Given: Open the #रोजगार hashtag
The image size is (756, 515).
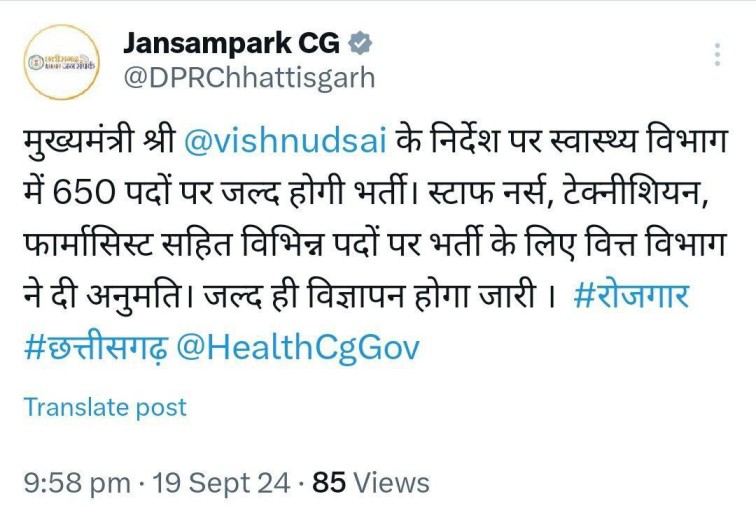Looking at the screenshot, I should (x=631, y=295).
